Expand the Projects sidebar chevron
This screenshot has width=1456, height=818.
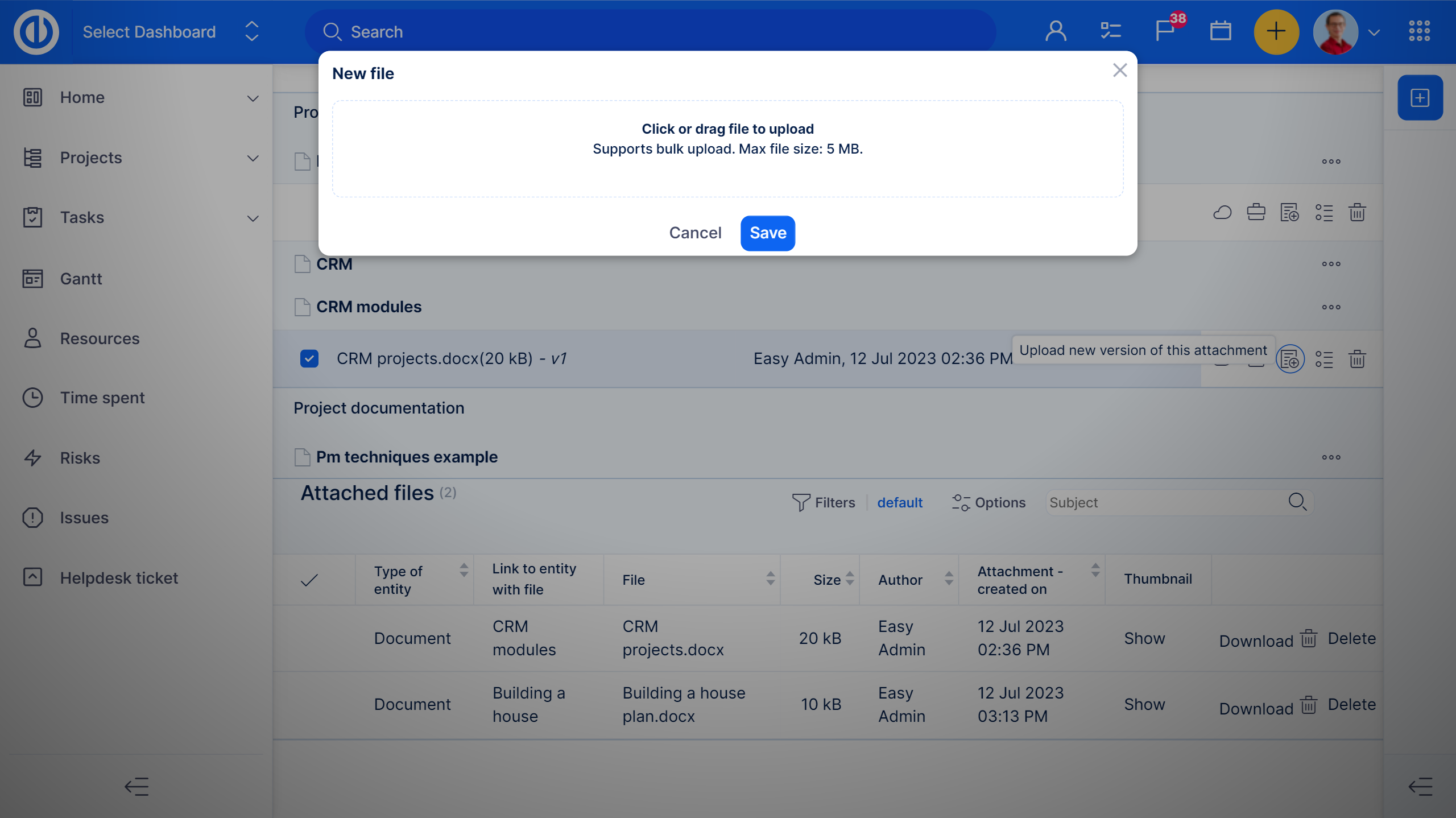point(253,158)
